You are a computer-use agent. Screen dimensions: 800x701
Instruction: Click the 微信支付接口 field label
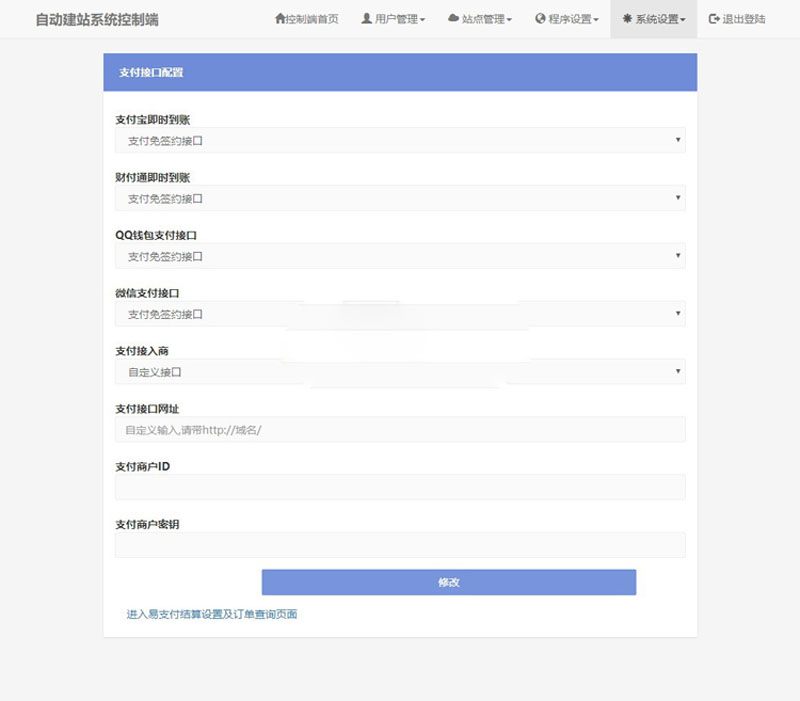147,293
